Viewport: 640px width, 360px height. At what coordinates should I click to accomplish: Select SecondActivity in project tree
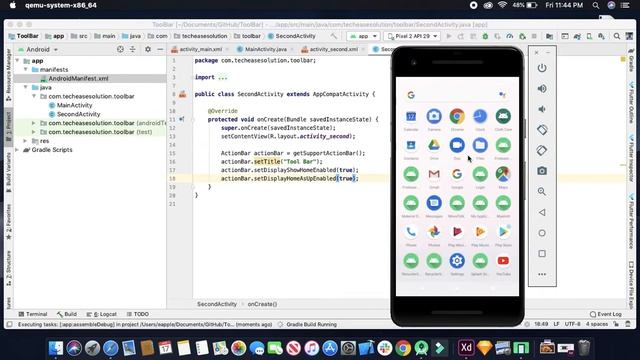(78, 114)
